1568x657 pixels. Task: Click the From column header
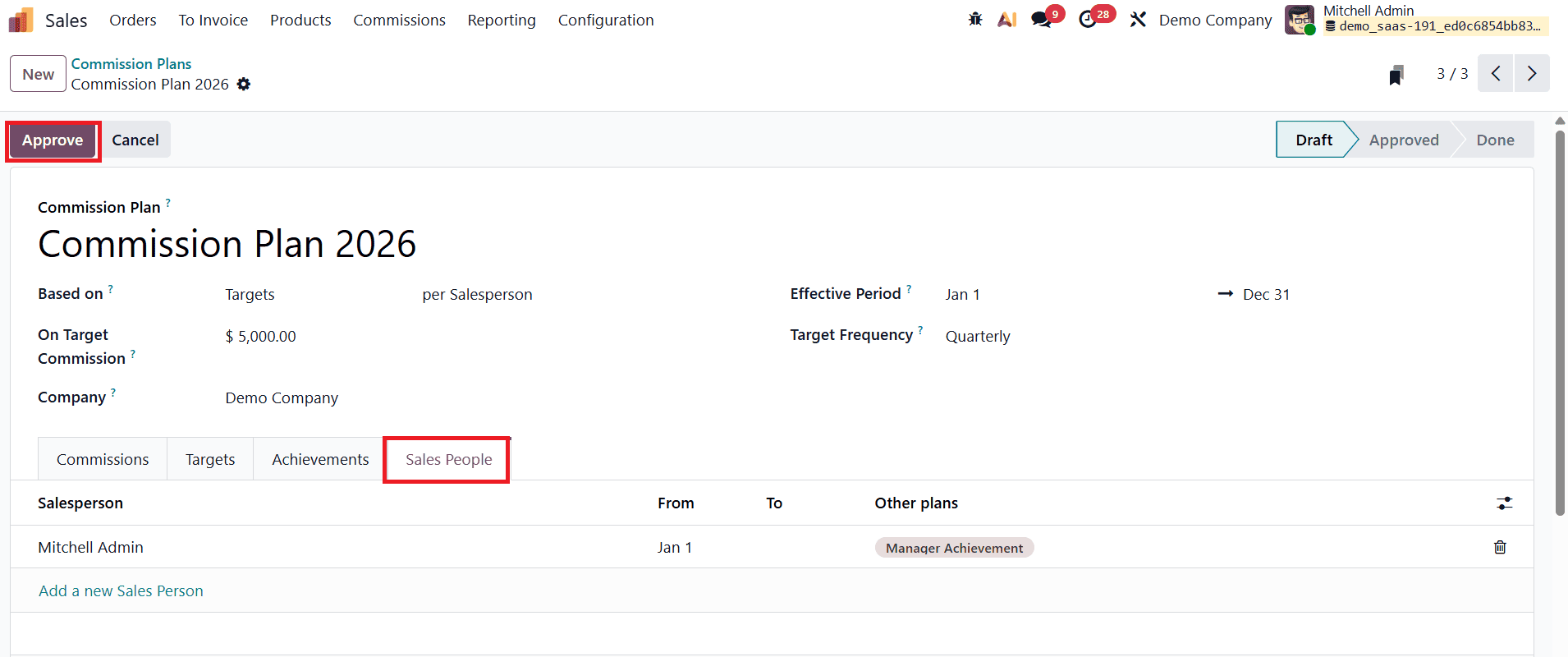pos(676,503)
